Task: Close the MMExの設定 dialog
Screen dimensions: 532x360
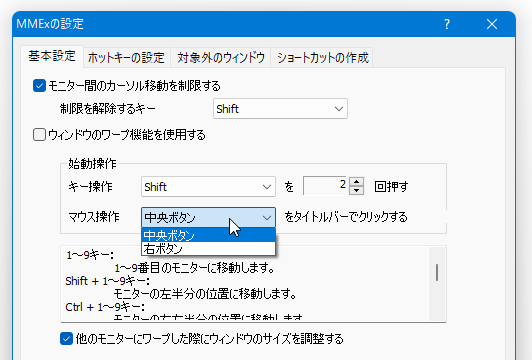Action: 492,24
